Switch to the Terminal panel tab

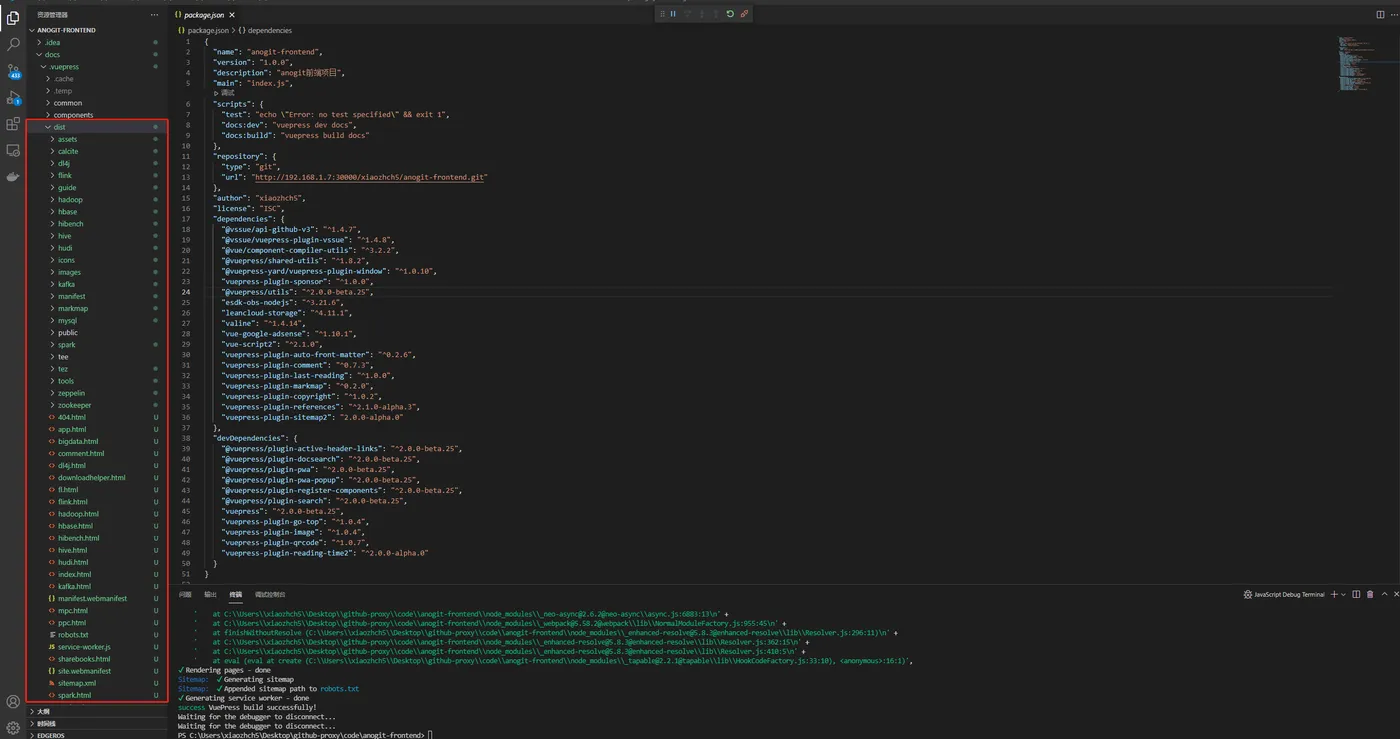coord(235,594)
